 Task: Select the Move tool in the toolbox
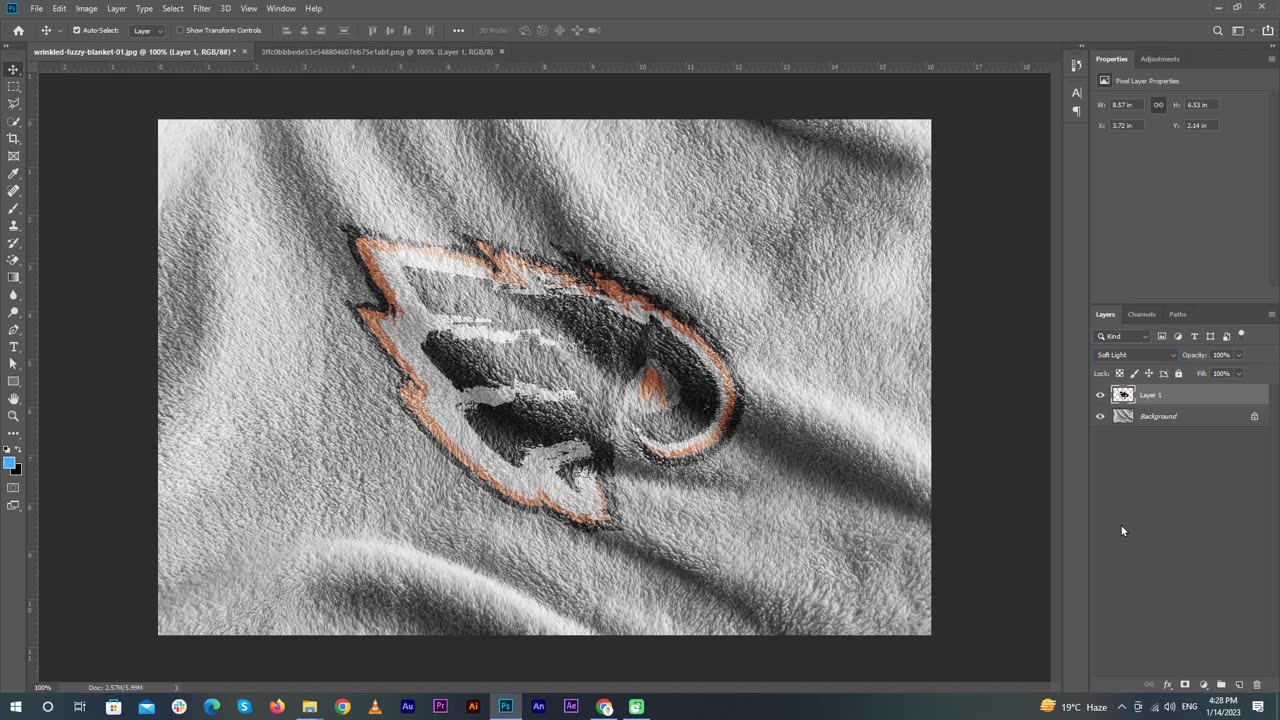click(x=13, y=69)
